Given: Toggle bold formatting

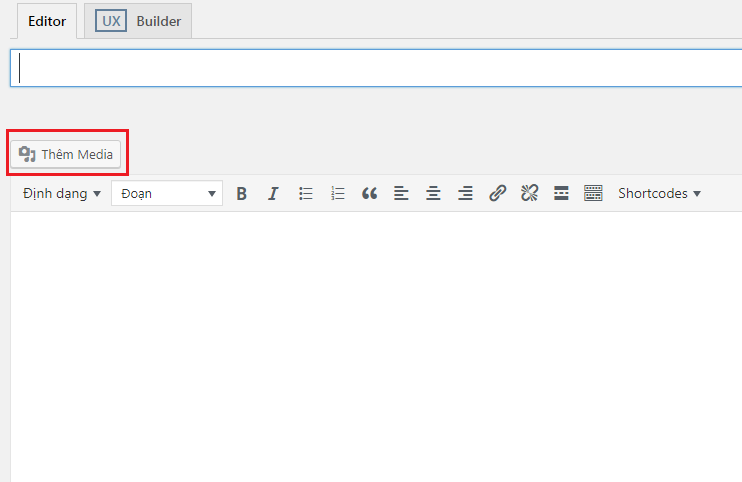Looking at the screenshot, I should (x=241, y=193).
